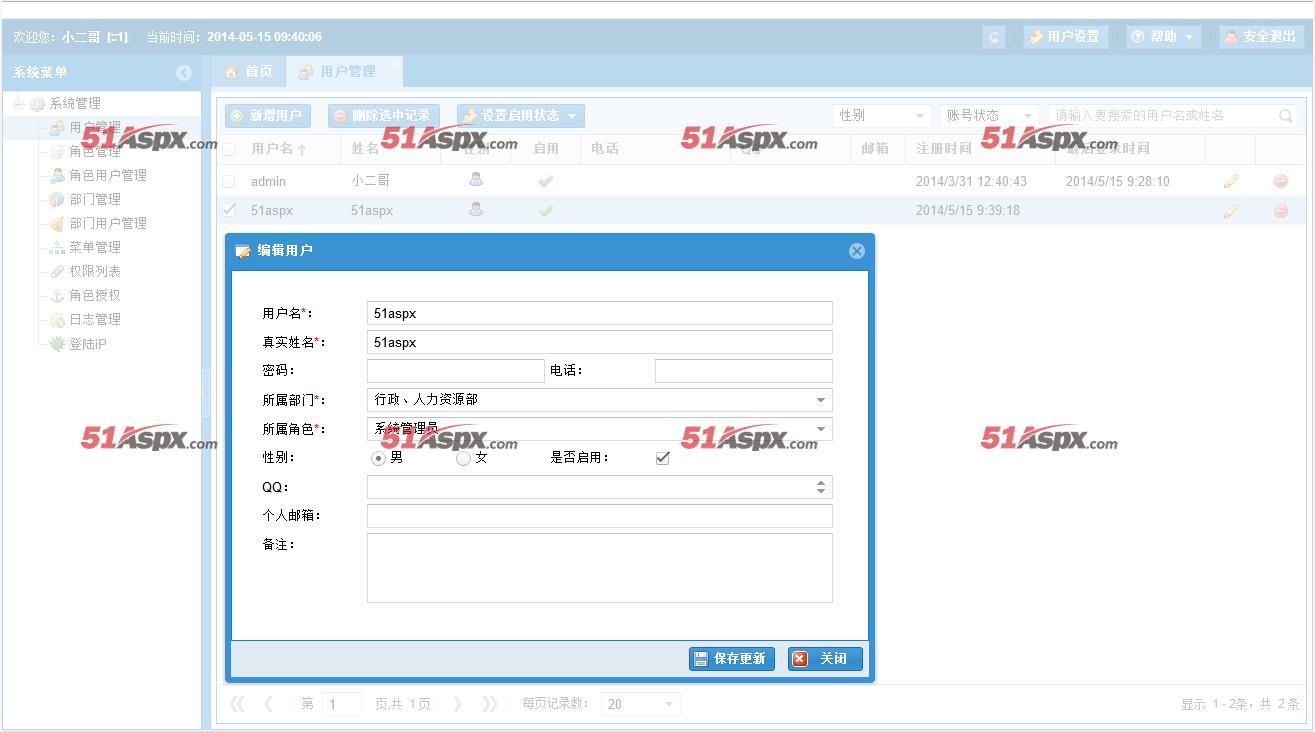Screen dimensions: 1315x732
Task: Uncheck the 51aspx row checkbox
Action: coord(229,211)
